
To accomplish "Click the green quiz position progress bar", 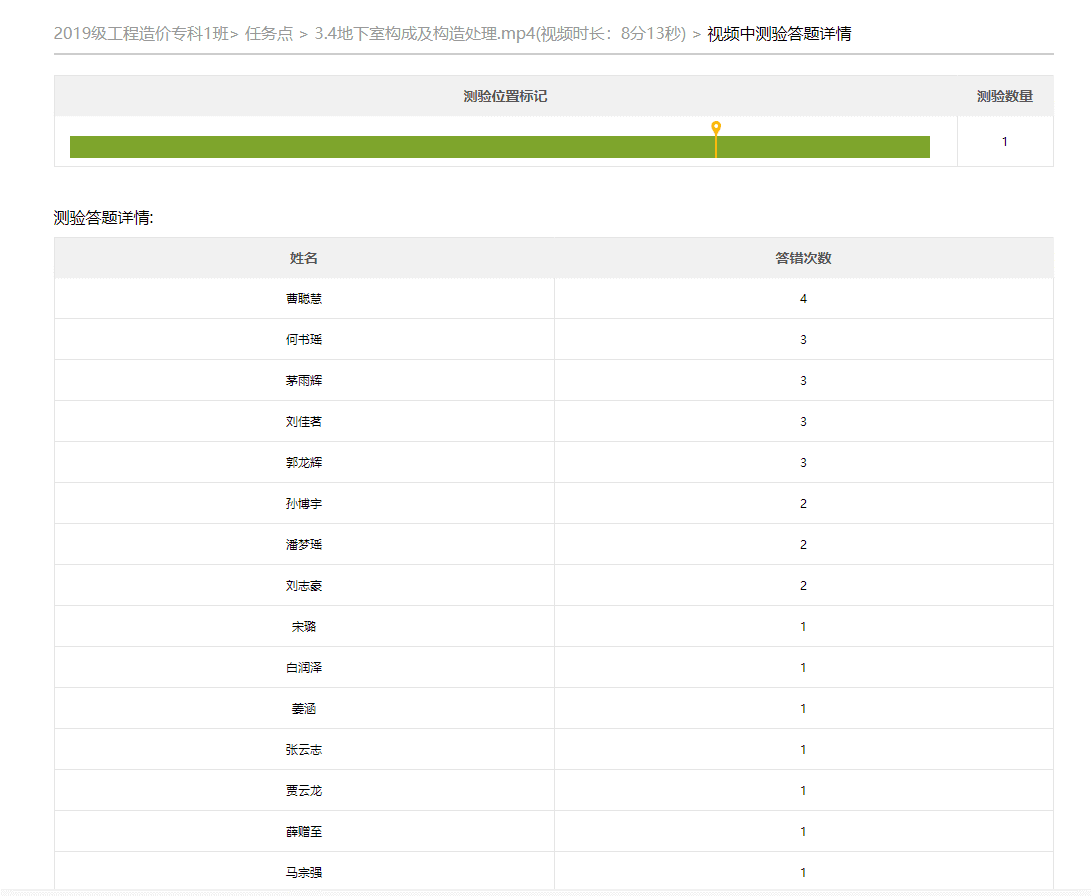I will [x=400, y=147].
